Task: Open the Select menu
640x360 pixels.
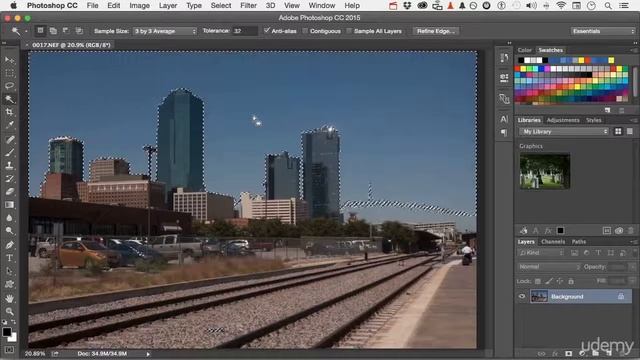Action: click(221, 6)
